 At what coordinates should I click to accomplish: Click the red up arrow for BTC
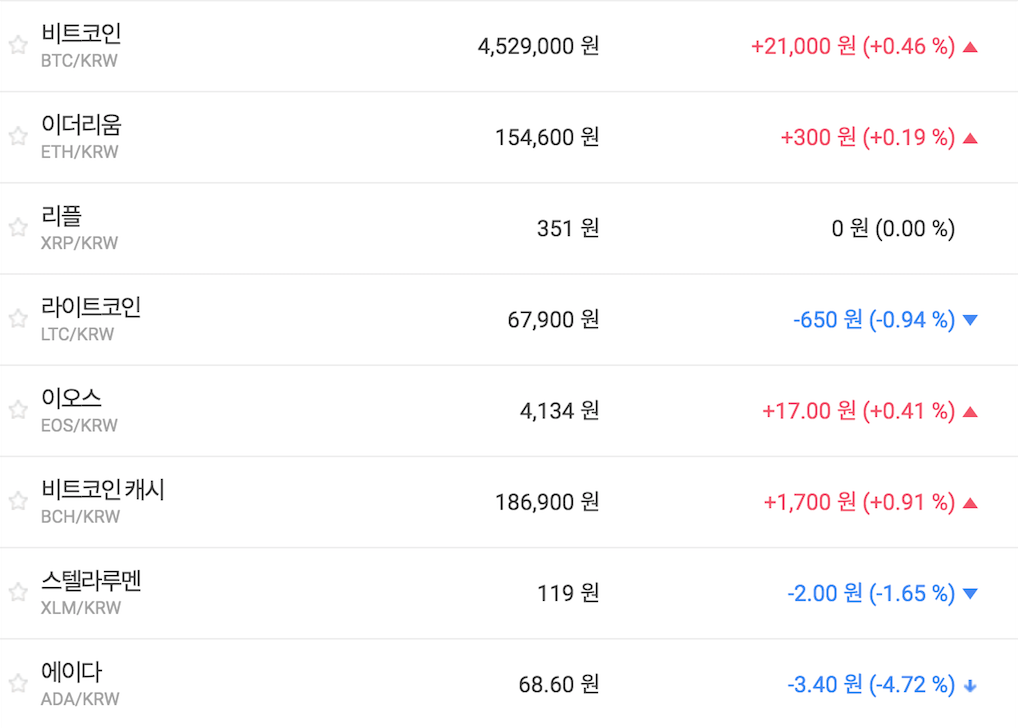(969, 46)
